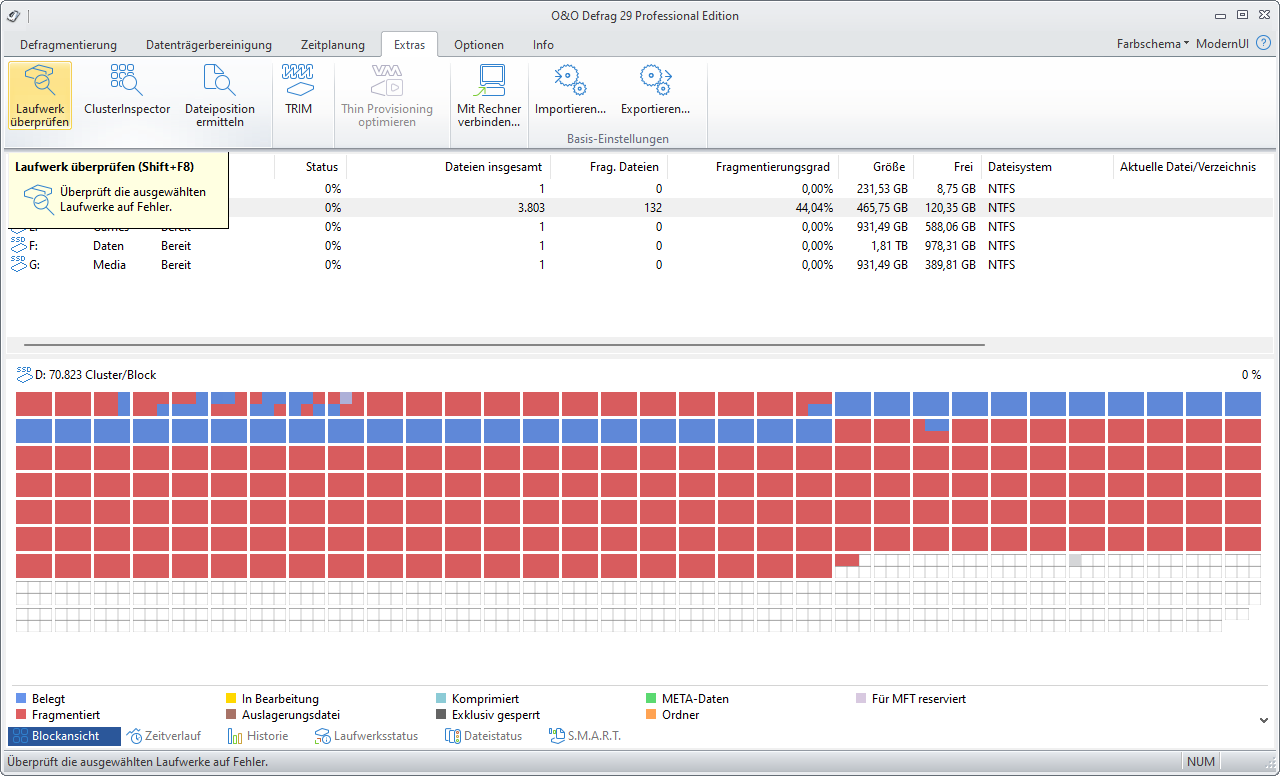Select Thin Provisioning optimieren
This screenshot has height=776, width=1280.
pyautogui.click(x=387, y=96)
